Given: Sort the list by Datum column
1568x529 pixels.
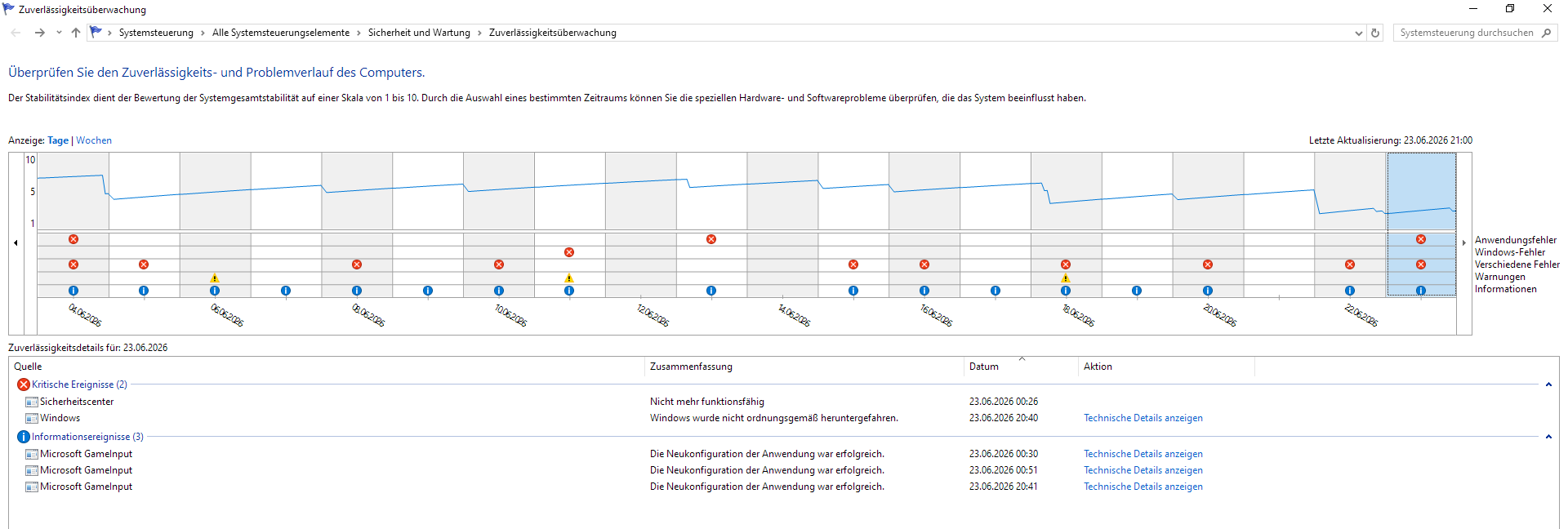Looking at the screenshot, I should tap(1021, 367).
